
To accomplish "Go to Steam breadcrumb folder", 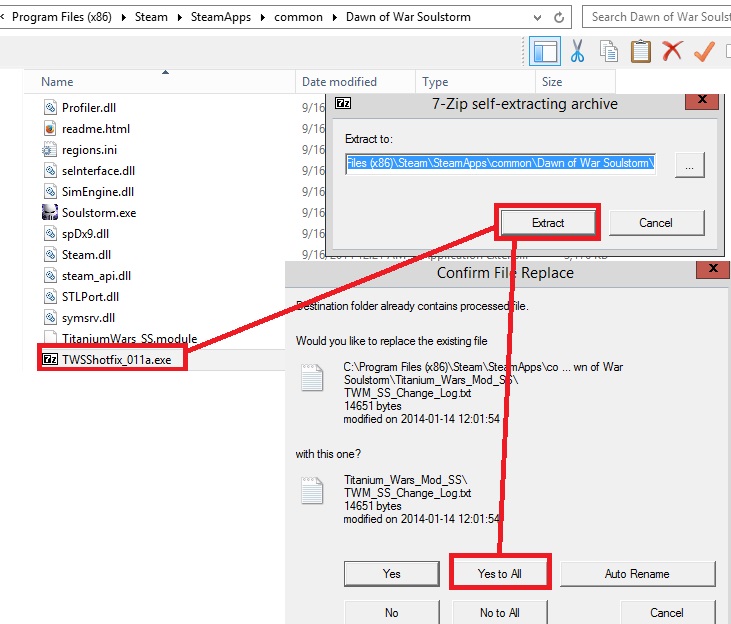I will [151, 17].
